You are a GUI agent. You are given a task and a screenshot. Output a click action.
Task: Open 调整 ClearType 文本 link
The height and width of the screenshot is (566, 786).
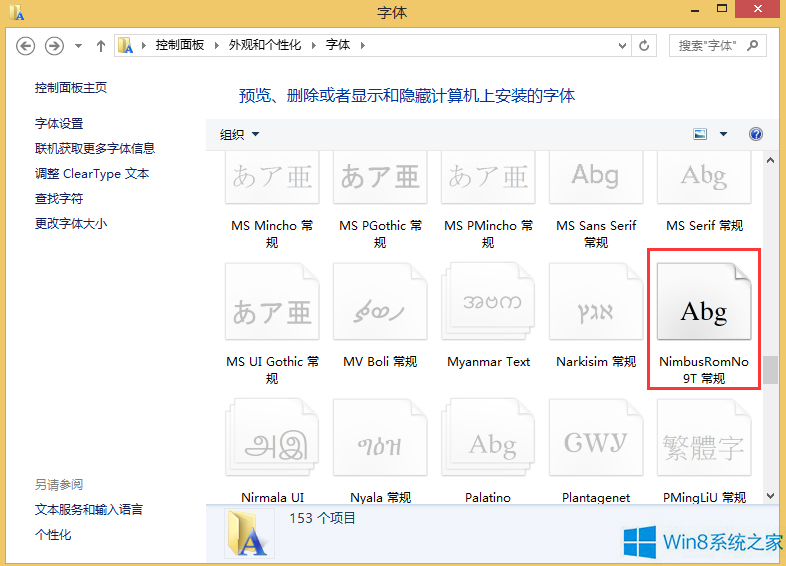[x=92, y=173]
